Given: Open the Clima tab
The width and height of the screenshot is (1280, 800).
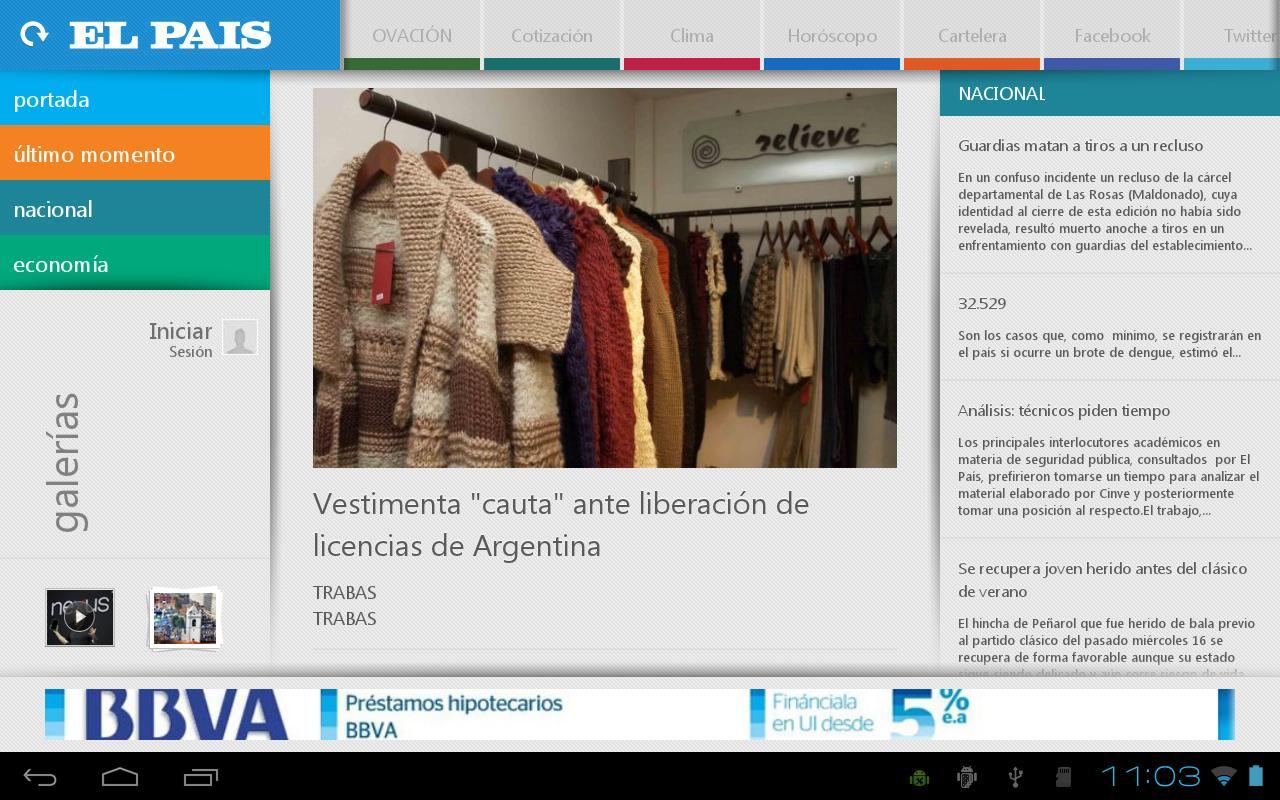Looking at the screenshot, I should click(x=691, y=35).
